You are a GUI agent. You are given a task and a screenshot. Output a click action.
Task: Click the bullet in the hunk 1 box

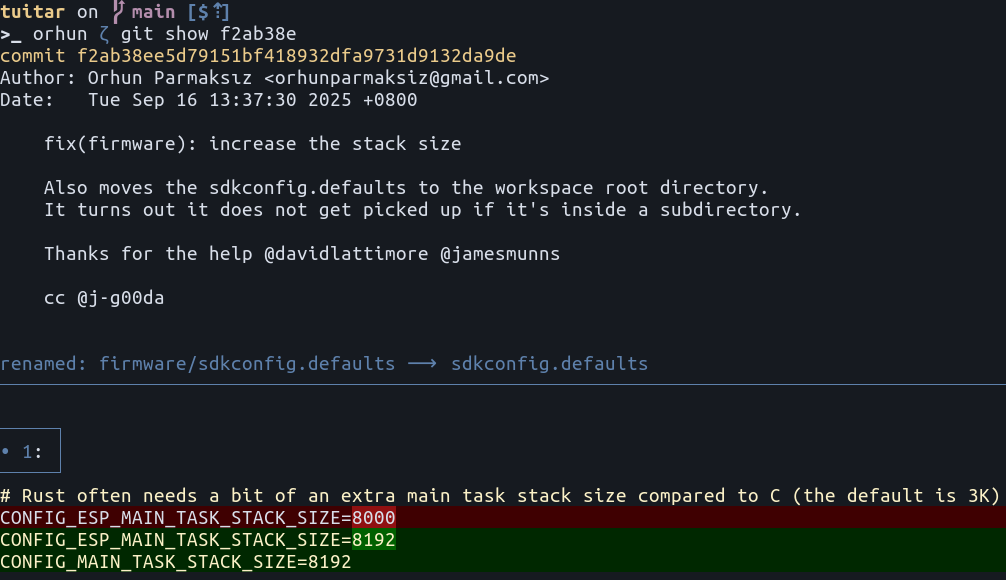coord(6,452)
